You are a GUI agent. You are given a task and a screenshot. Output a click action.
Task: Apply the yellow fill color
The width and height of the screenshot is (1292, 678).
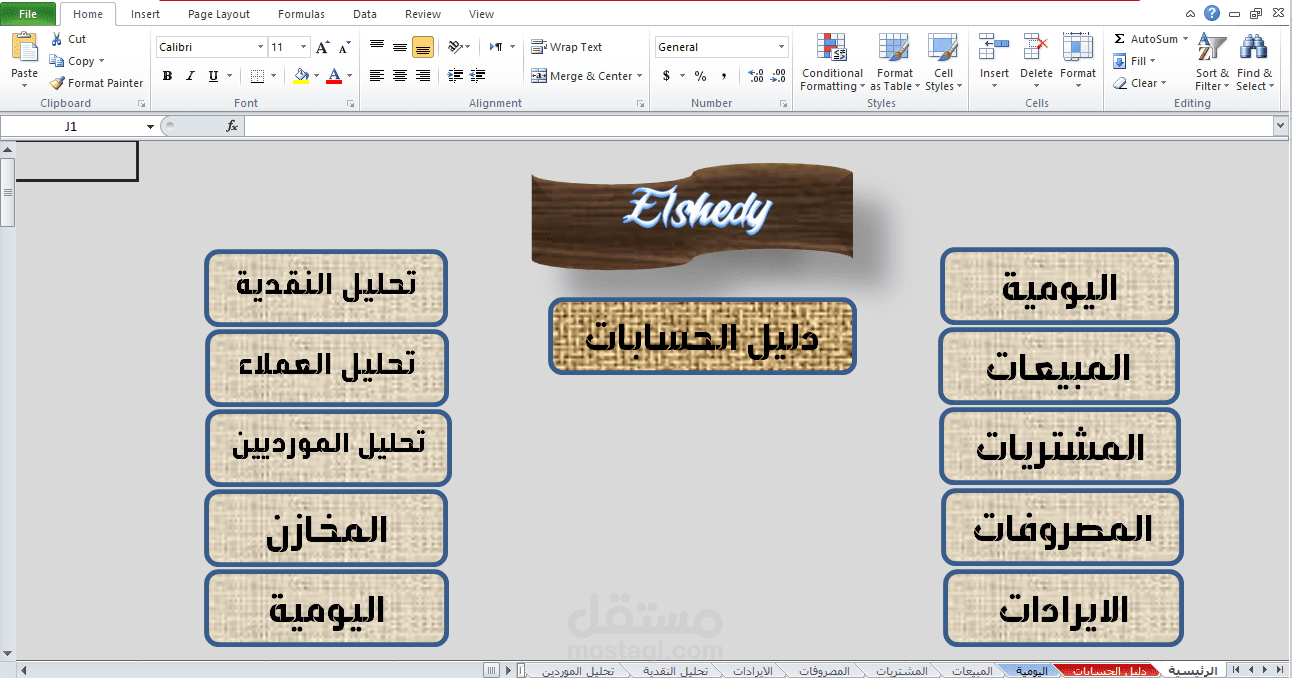coord(301,76)
